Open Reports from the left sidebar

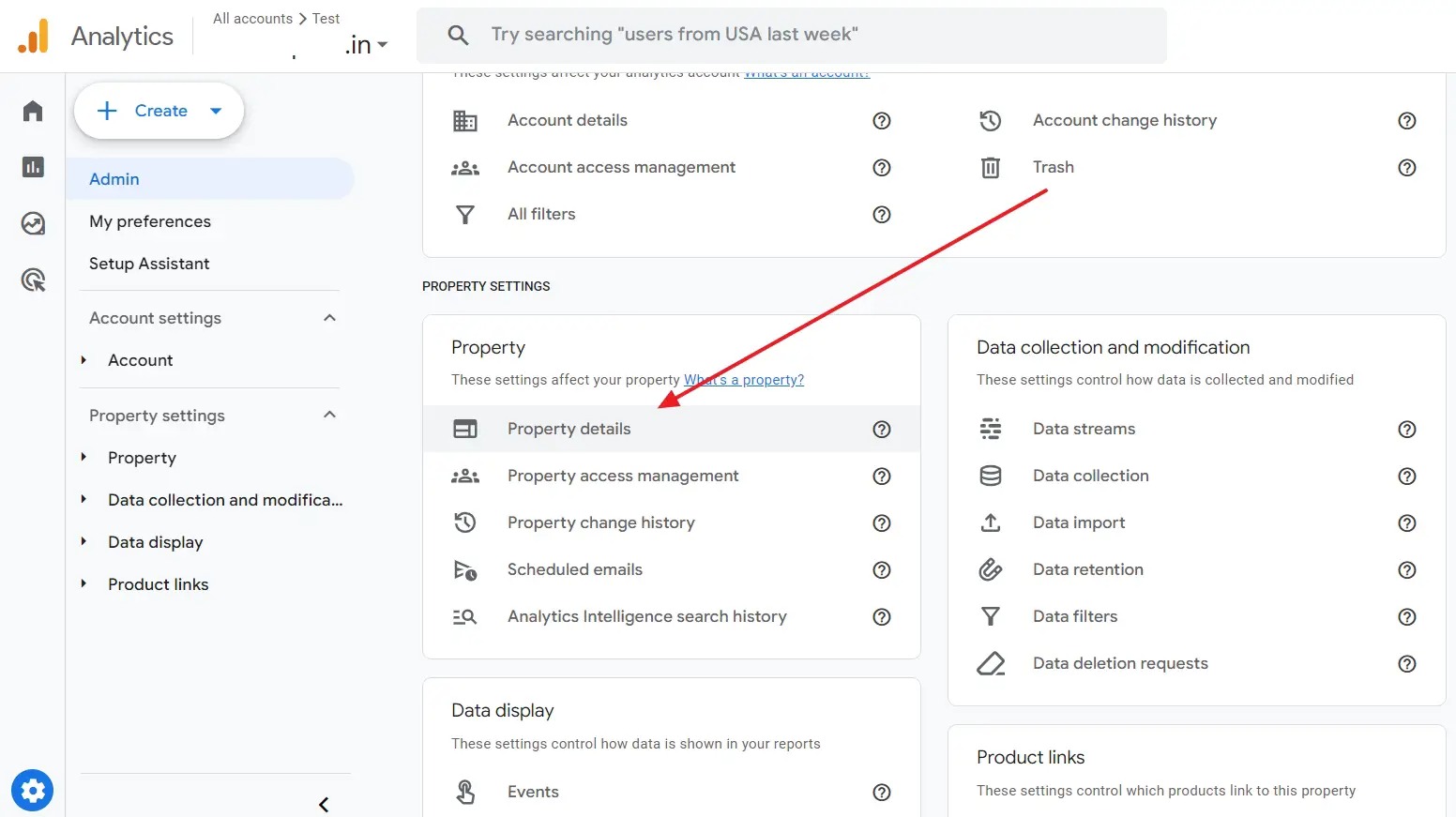point(33,167)
